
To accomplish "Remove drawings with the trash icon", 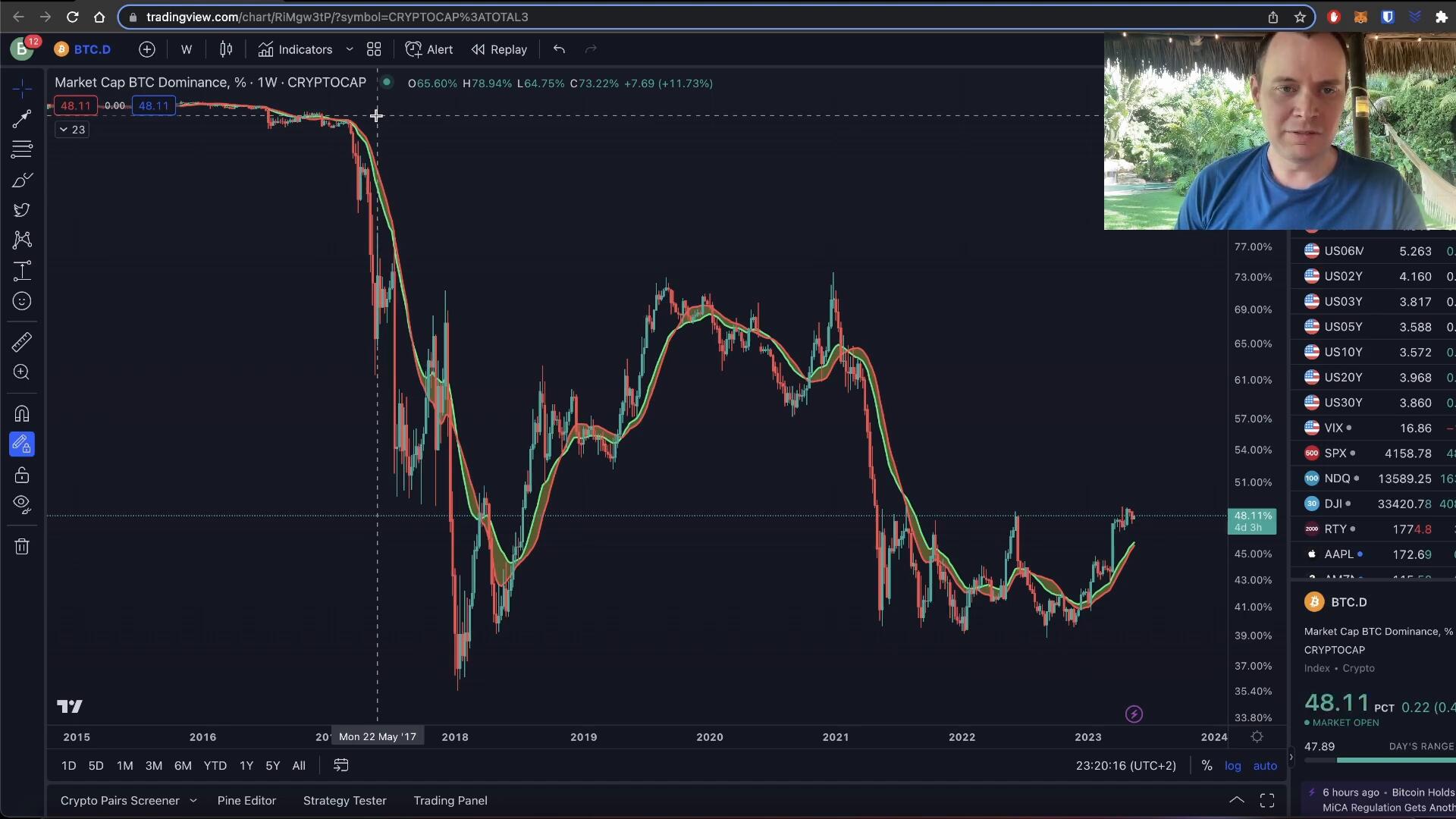I will (22, 547).
